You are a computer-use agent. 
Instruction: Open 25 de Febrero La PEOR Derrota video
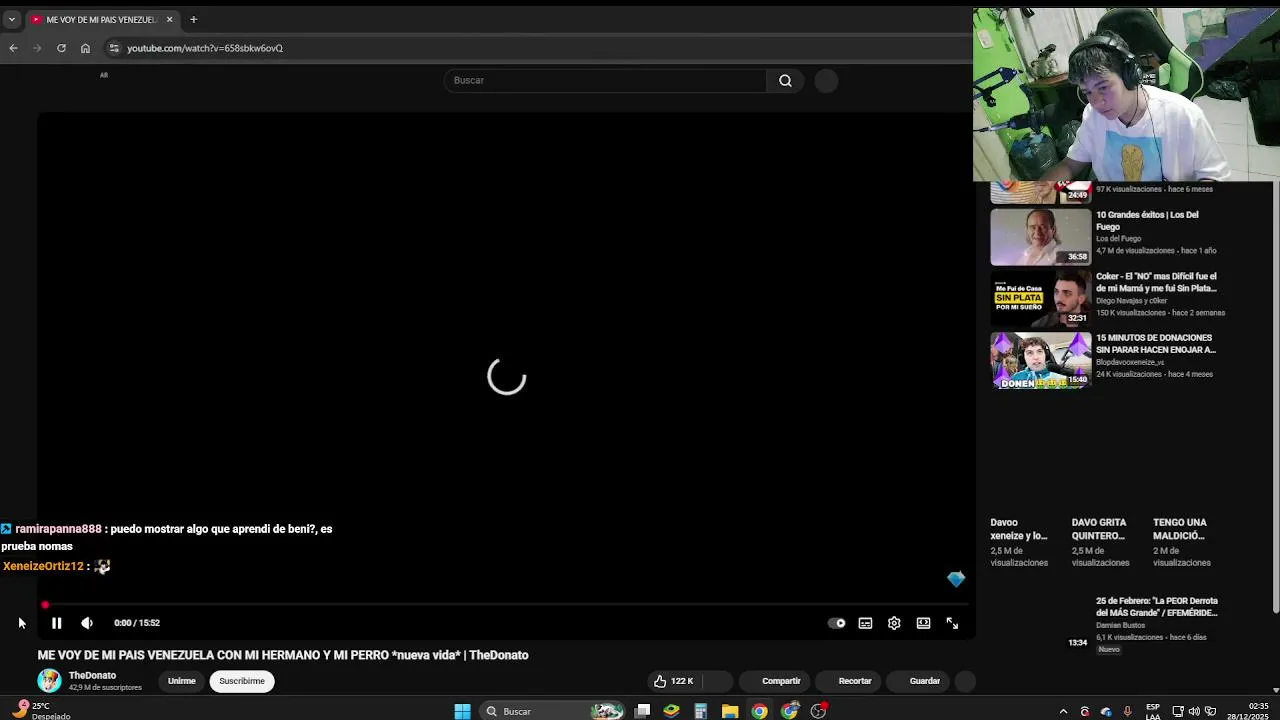click(1157, 607)
